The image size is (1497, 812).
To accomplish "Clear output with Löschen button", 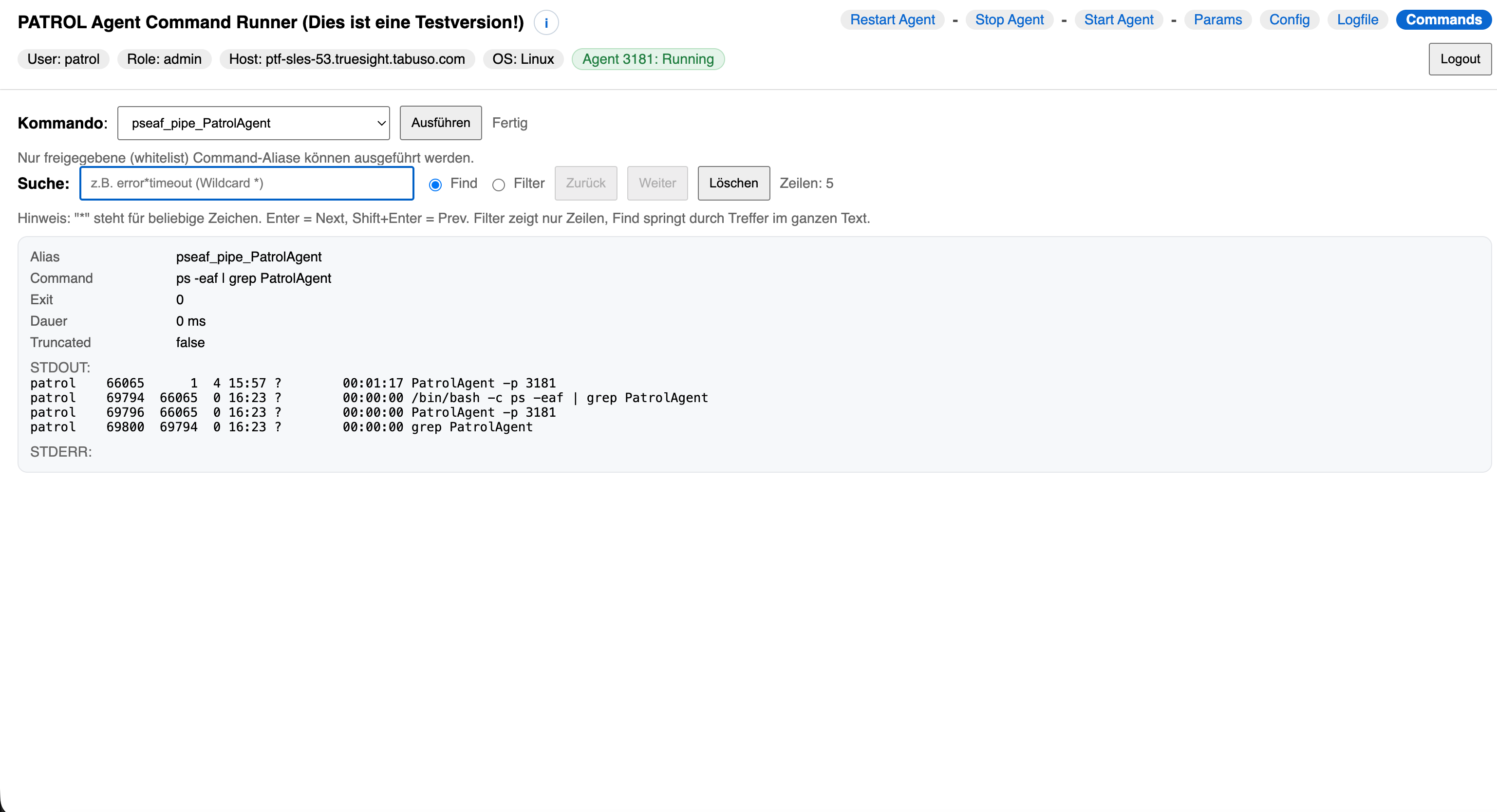I will (x=733, y=183).
